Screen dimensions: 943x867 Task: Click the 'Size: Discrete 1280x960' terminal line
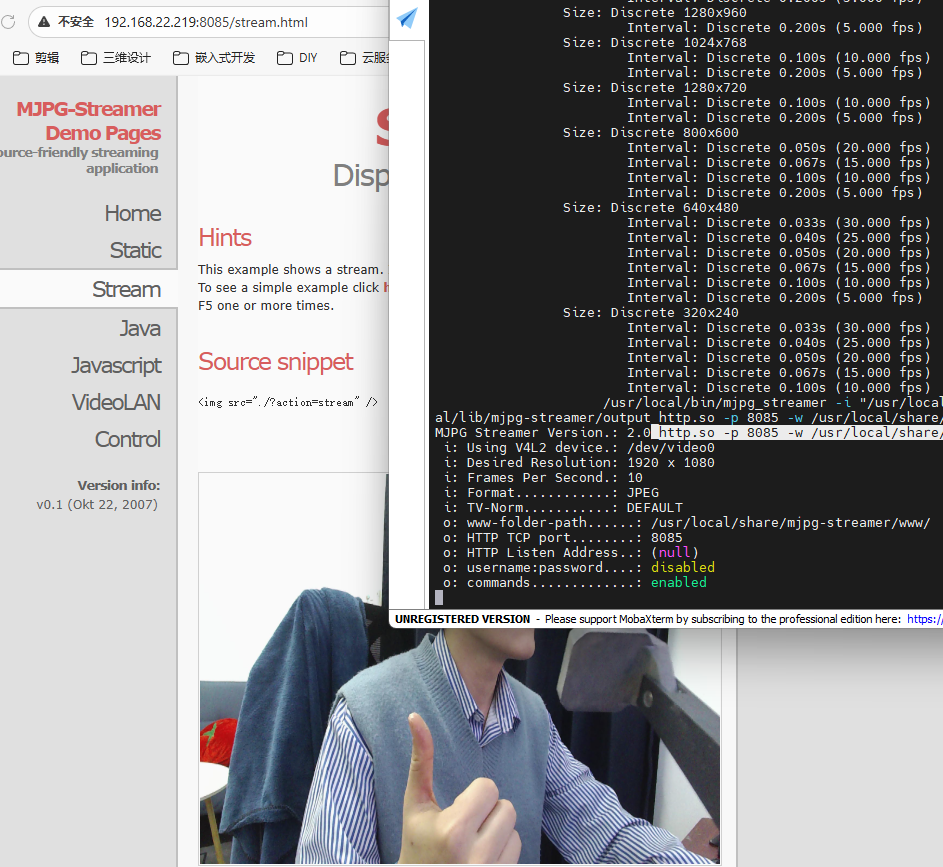[654, 13]
